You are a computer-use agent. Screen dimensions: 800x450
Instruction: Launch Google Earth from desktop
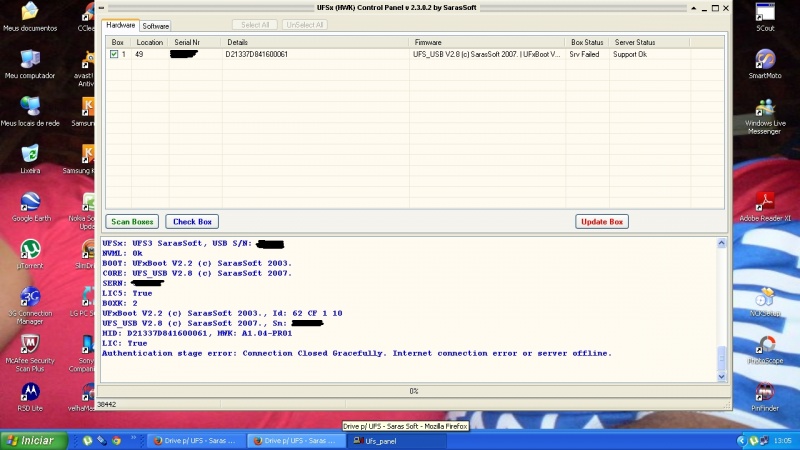[x=31, y=207]
